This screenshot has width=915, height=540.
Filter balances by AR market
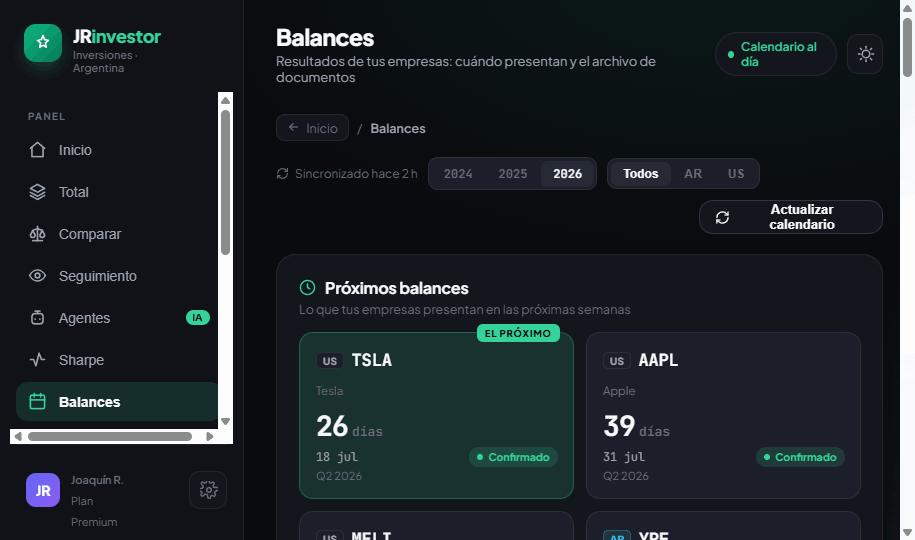[x=693, y=174]
